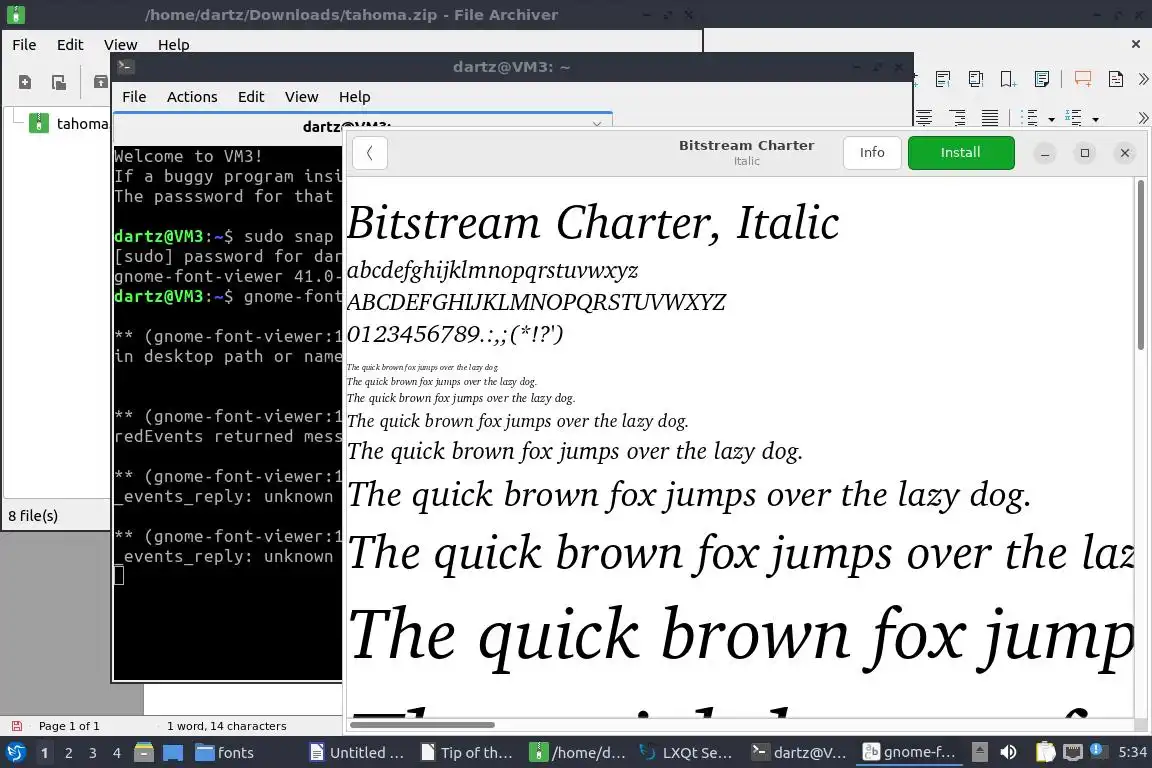Switch to desktop 2 on the pager

point(69,753)
